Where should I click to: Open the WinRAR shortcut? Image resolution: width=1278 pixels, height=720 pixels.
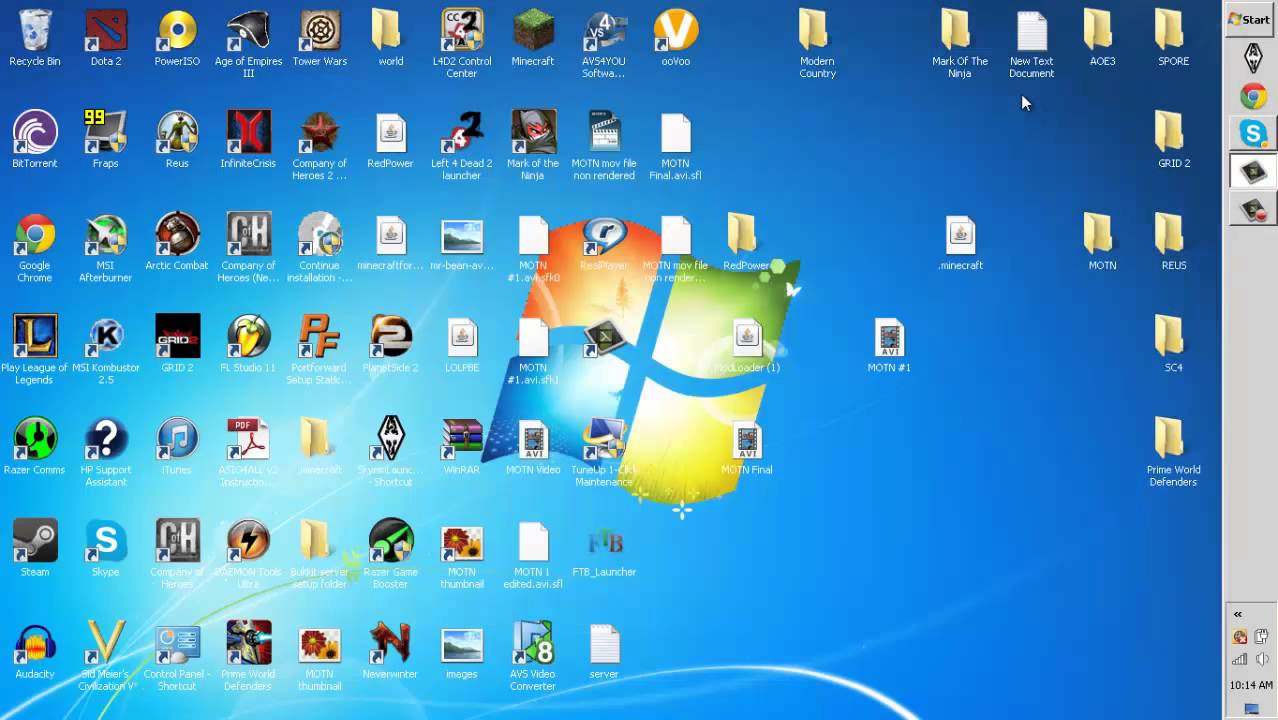[462, 440]
